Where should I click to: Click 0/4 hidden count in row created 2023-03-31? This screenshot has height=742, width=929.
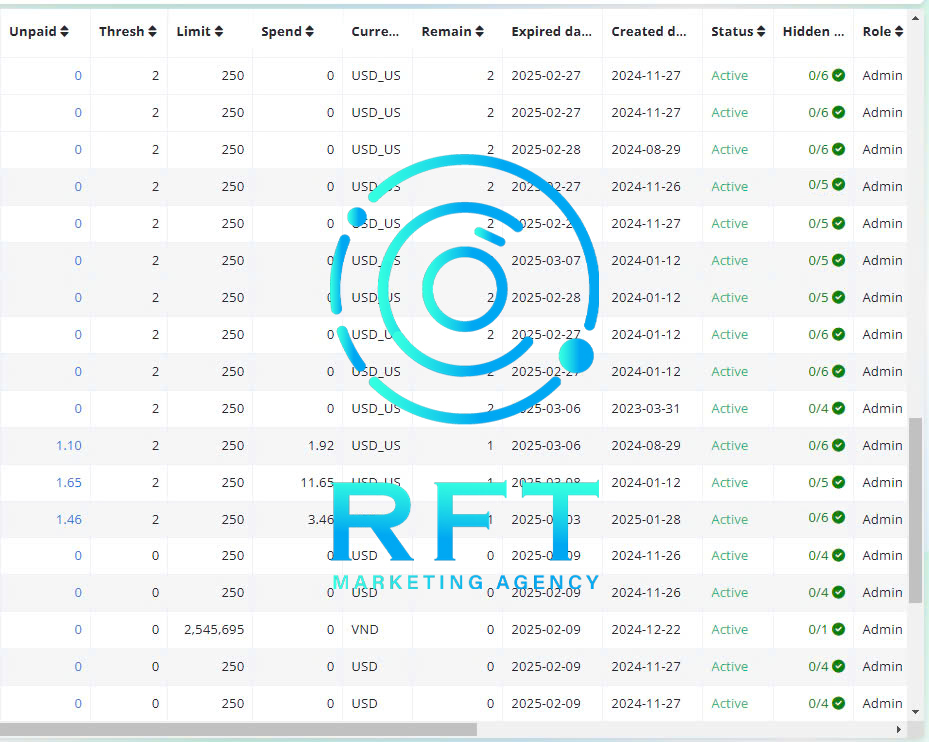pyautogui.click(x=818, y=408)
